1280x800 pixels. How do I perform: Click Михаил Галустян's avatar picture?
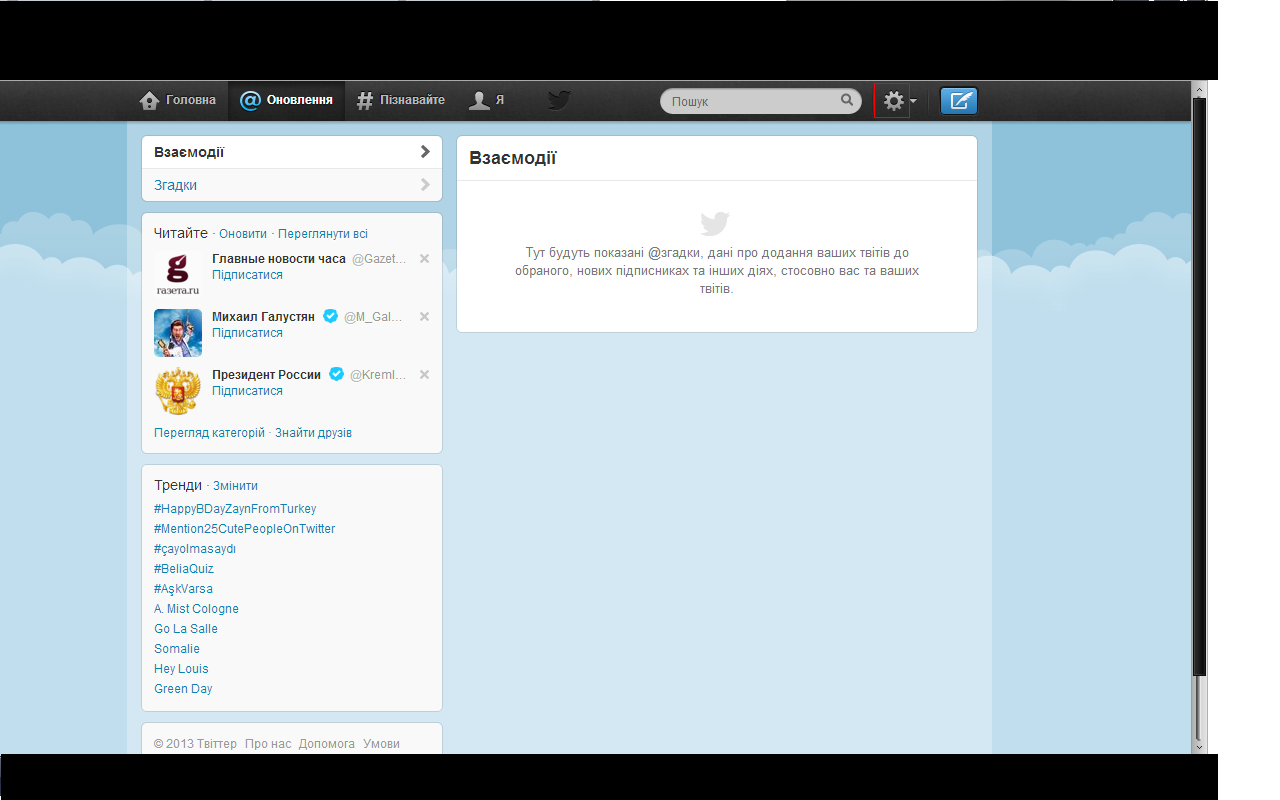(178, 332)
